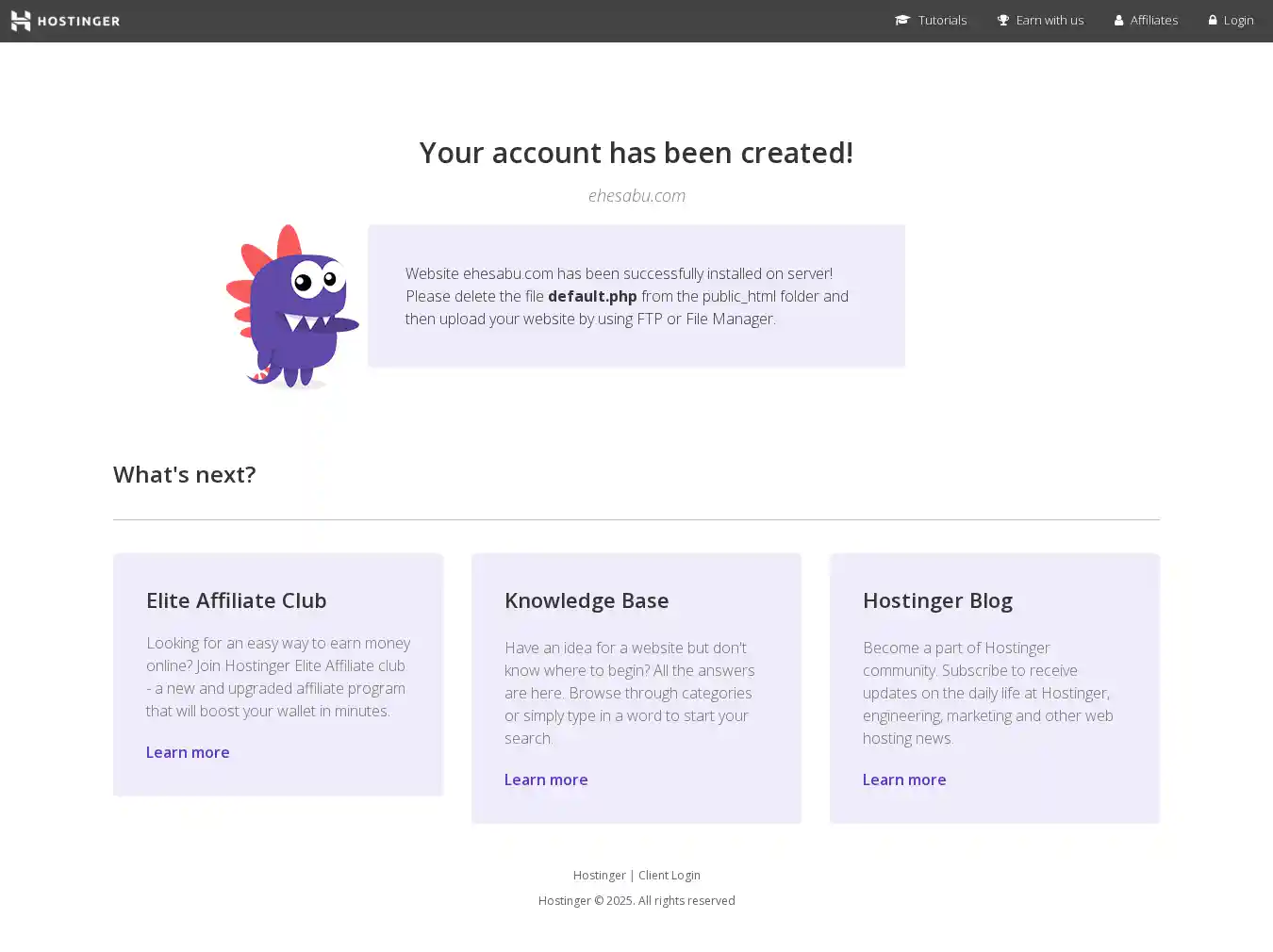Screen dimensions: 1273x952
Task: Click the Elite Affiliate Club card heading
Action: pos(236,600)
